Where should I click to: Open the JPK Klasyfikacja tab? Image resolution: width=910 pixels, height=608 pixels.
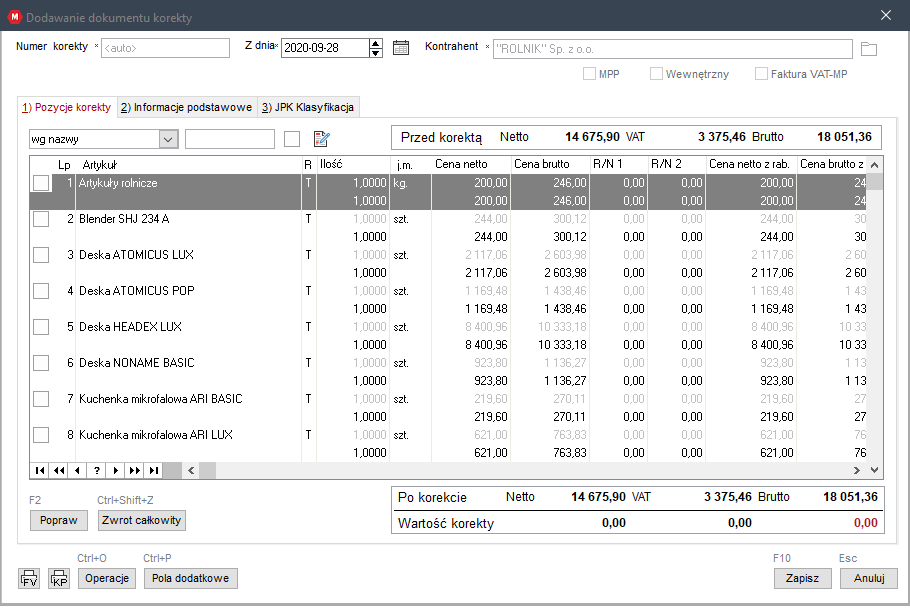click(307, 107)
